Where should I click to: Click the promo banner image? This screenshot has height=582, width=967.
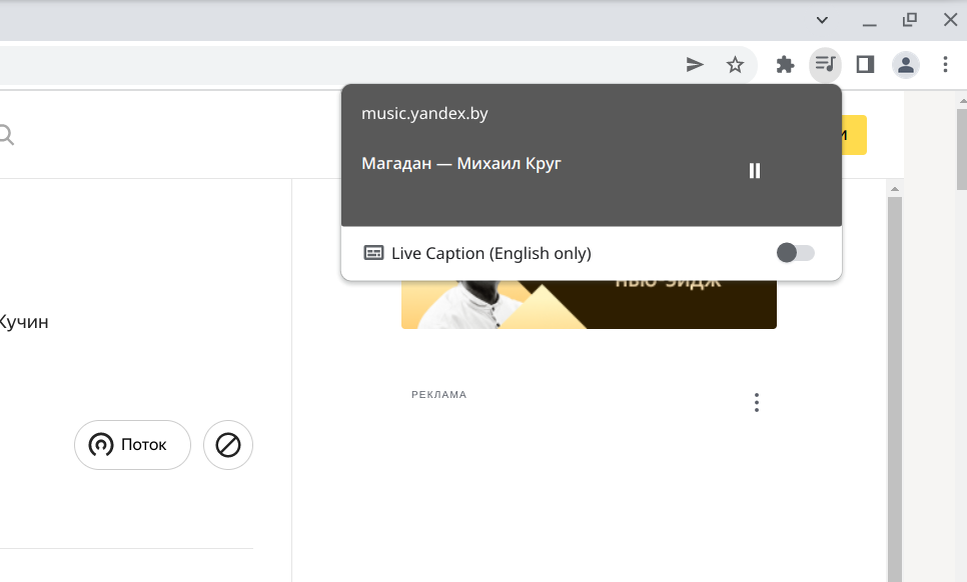coord(589,304)
